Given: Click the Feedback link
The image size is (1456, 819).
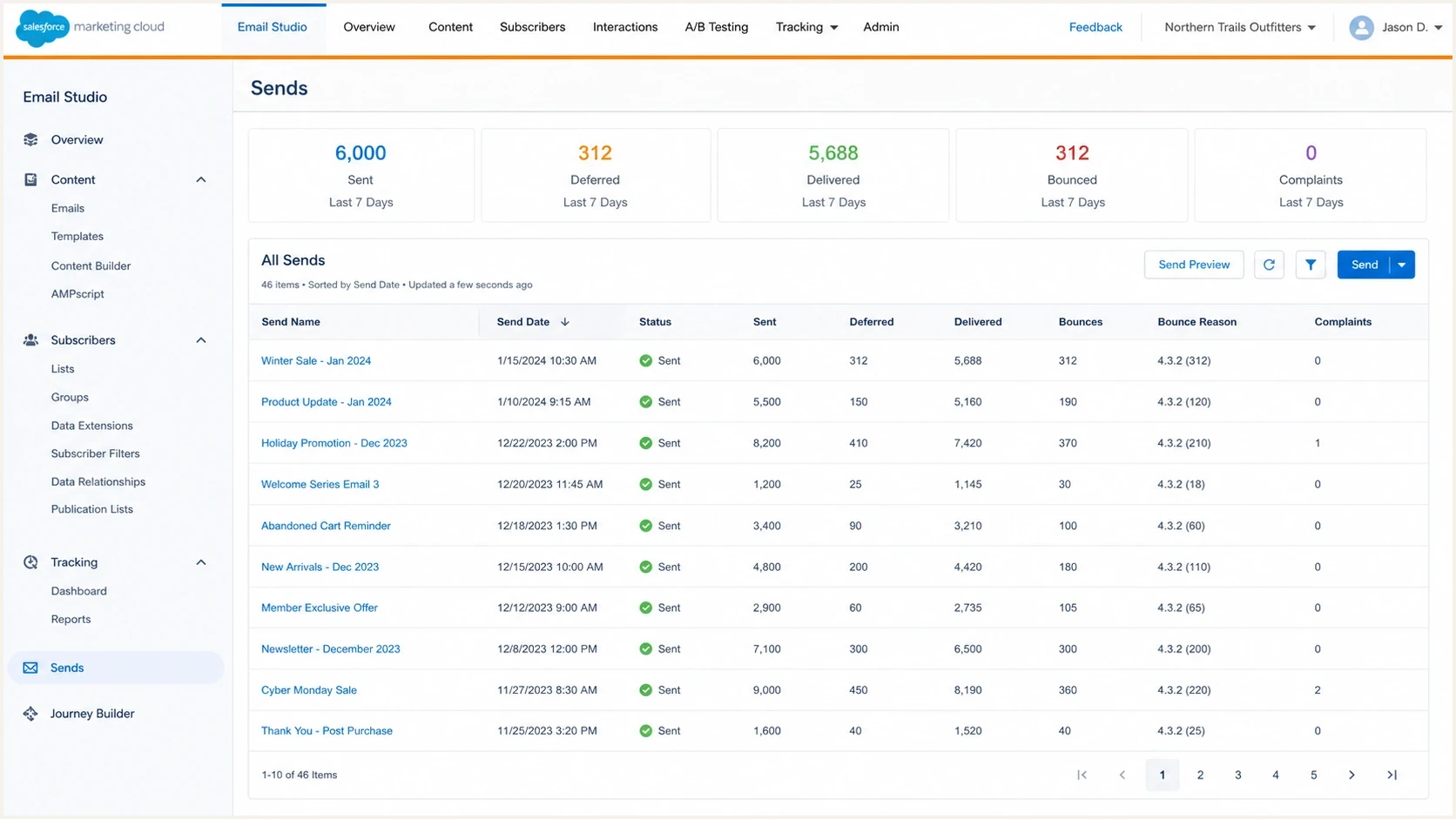Looking at the screenshot, I should point(1095,27).
